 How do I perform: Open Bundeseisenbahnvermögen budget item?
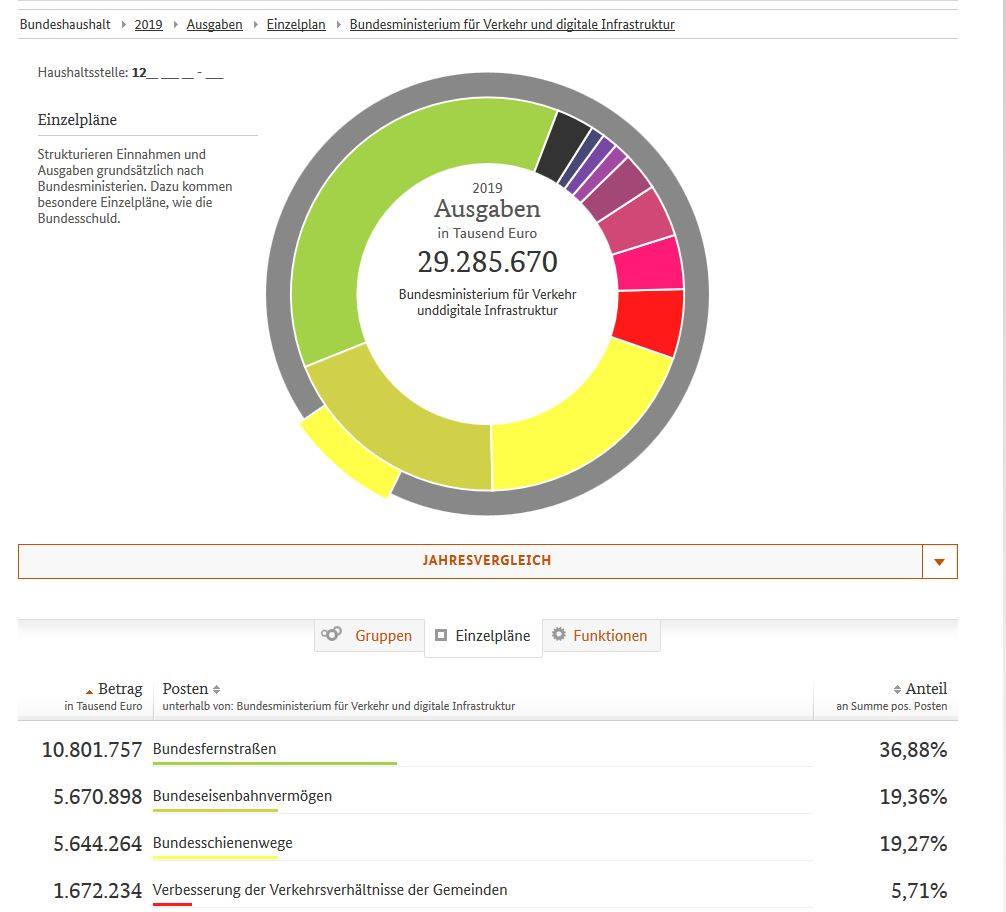[x=242, y=796]
